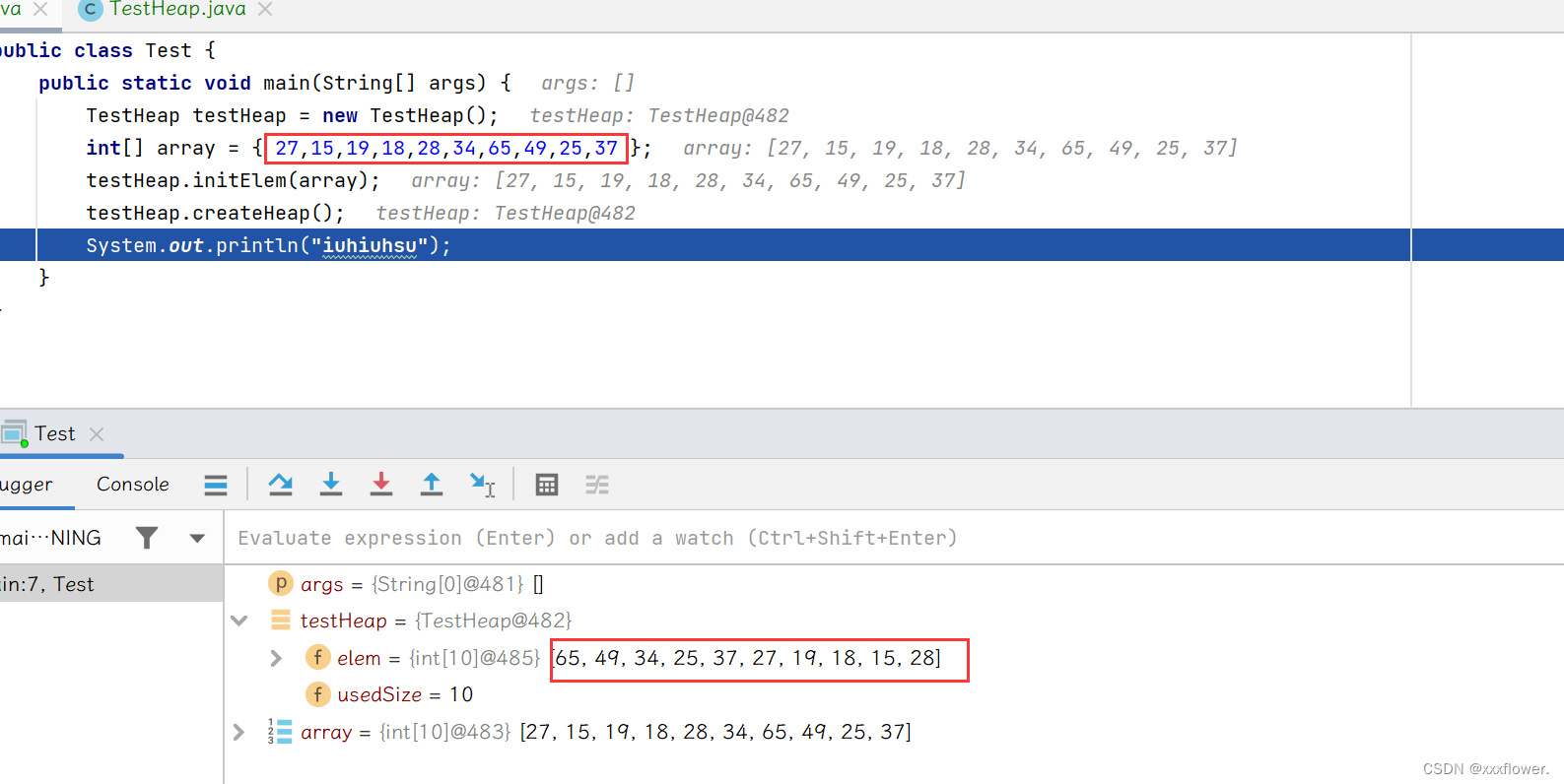The height and width of the screenshot is (784, 1564).
Task: Select the Test debug session tab
Action: [54, 433]
